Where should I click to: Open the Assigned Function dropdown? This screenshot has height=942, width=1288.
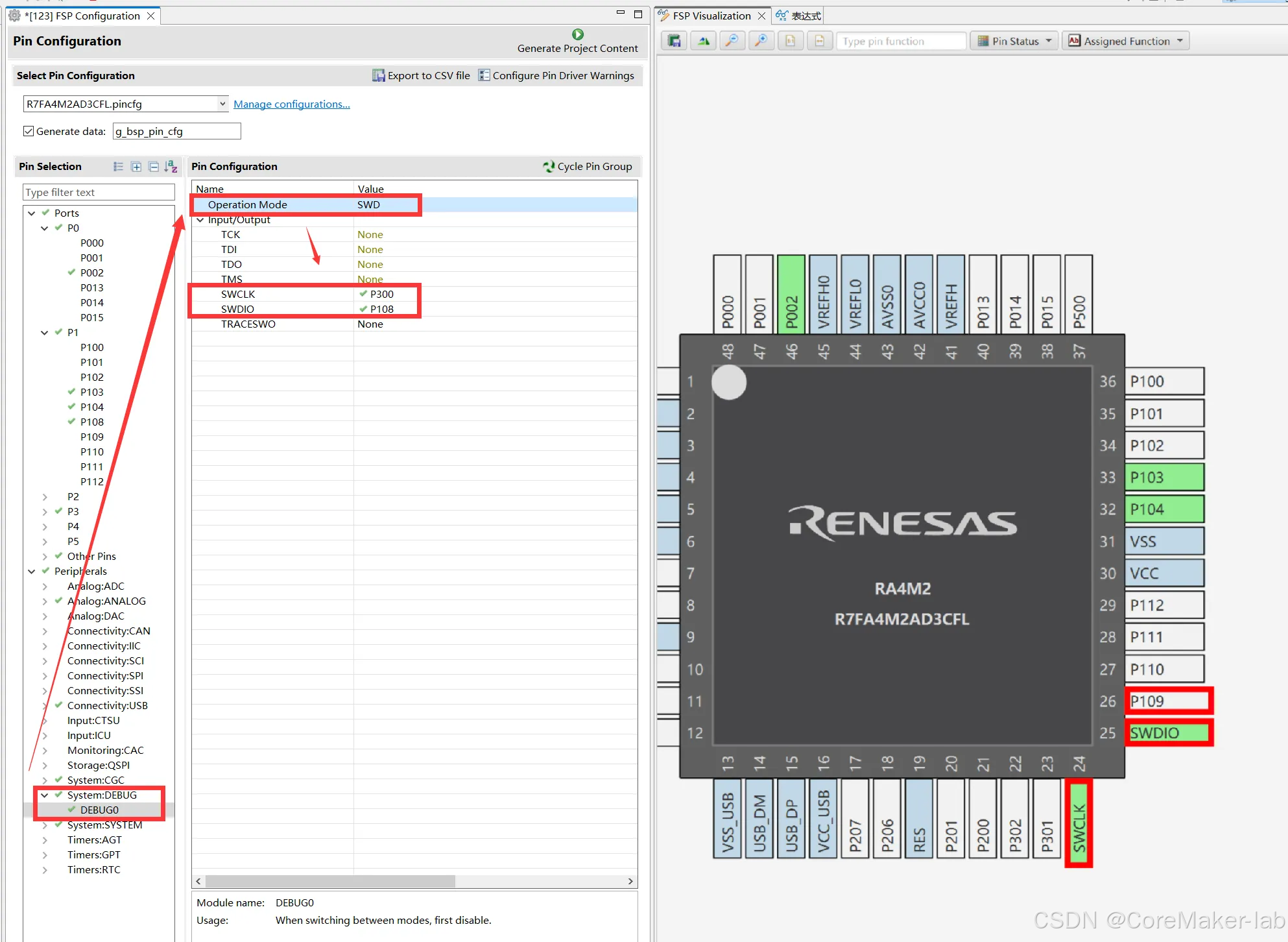(1126, 41)
